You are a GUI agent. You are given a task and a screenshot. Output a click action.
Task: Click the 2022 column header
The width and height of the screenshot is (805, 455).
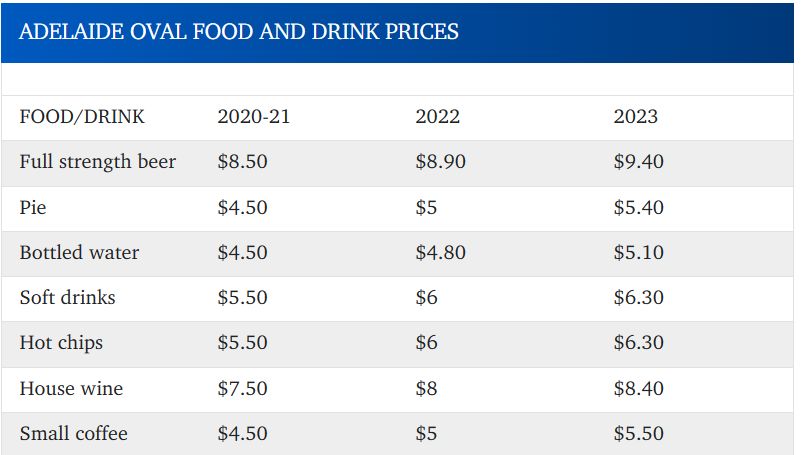[x=438, y=117]
